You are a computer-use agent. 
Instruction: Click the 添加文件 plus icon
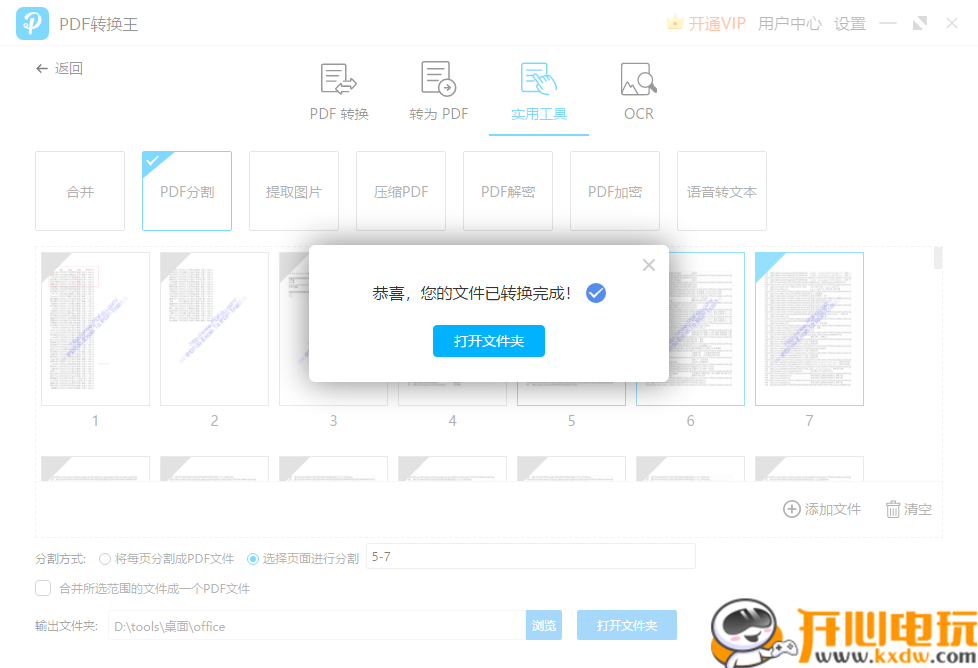point(790,509)
